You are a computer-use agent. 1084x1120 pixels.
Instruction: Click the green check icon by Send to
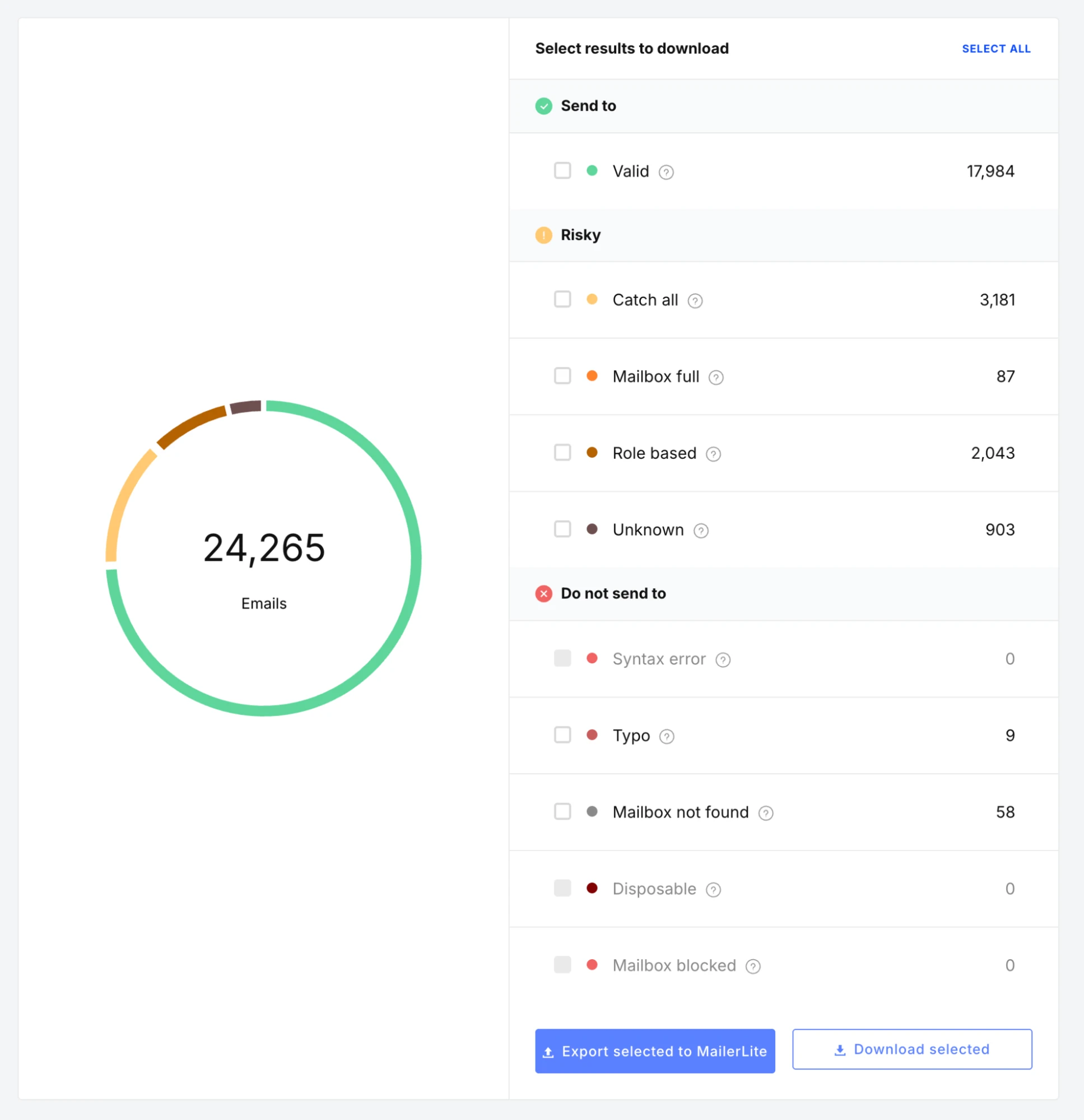point(543,106)
